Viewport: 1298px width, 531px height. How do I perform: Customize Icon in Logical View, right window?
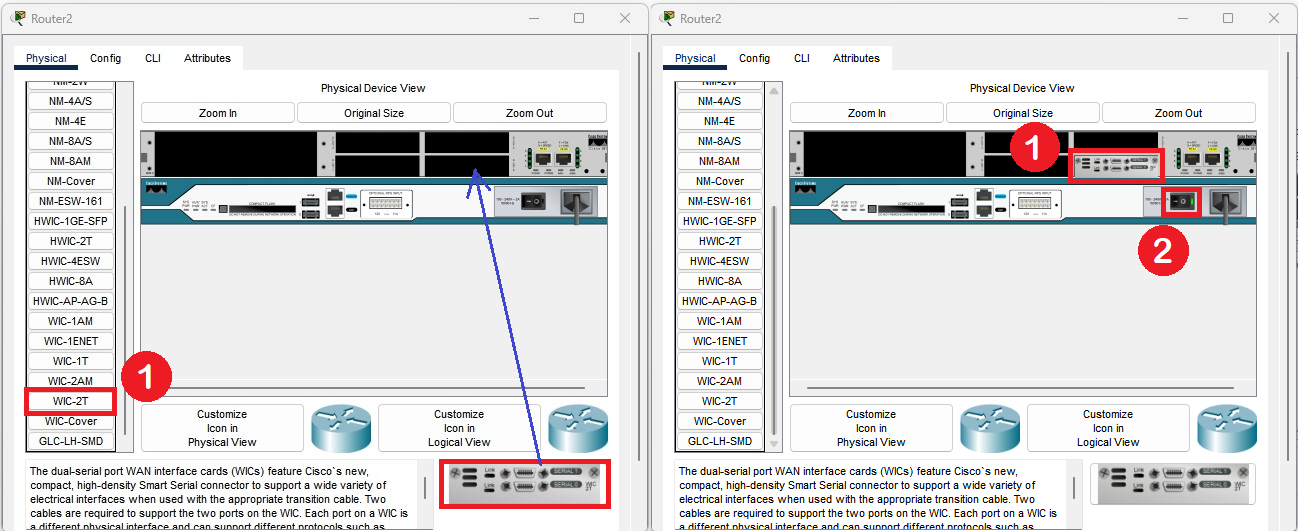[x=1108, y=428]
